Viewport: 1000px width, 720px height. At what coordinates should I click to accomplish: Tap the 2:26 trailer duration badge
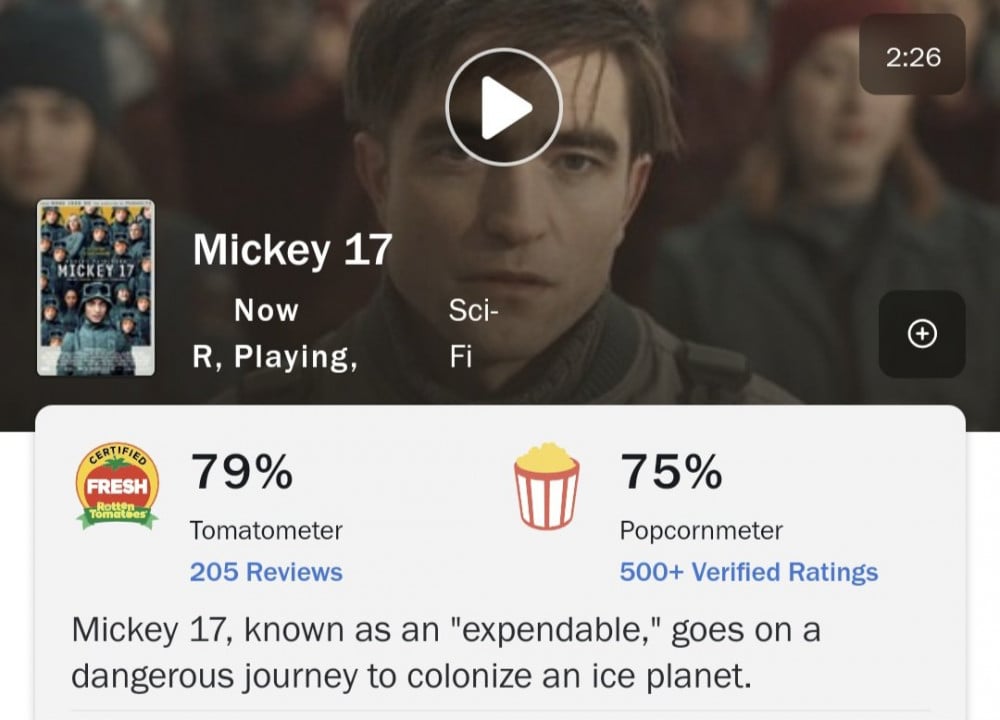coord(913,56)
